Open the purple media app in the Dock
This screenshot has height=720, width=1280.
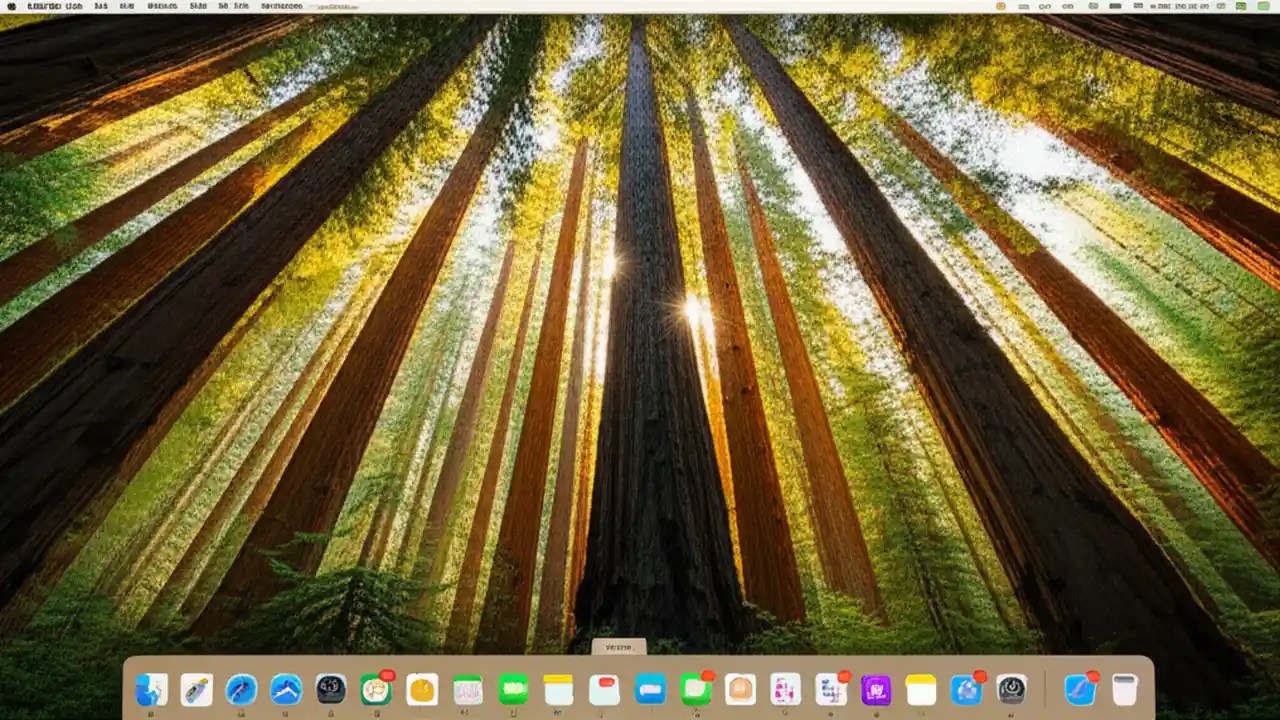(875, 688)
